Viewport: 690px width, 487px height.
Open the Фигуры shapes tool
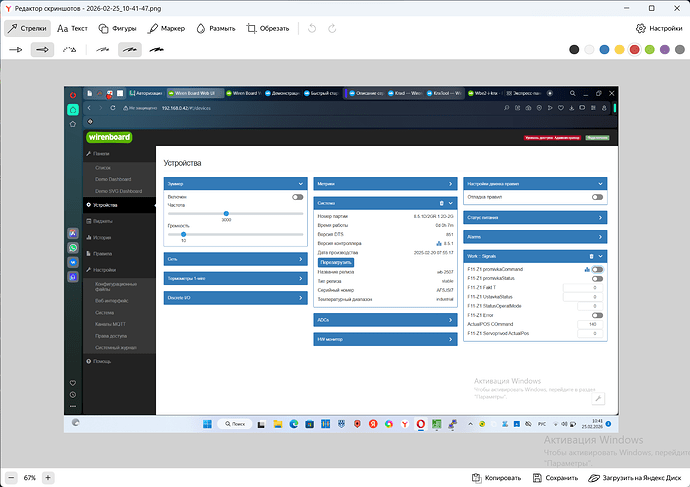point(117,29)
